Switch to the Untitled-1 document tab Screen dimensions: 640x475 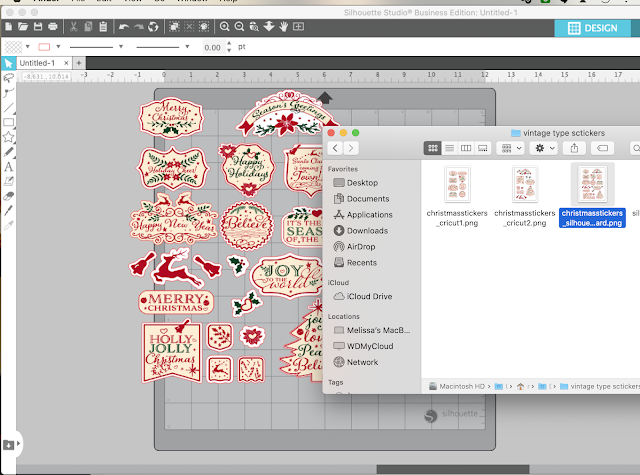[37, 63]
